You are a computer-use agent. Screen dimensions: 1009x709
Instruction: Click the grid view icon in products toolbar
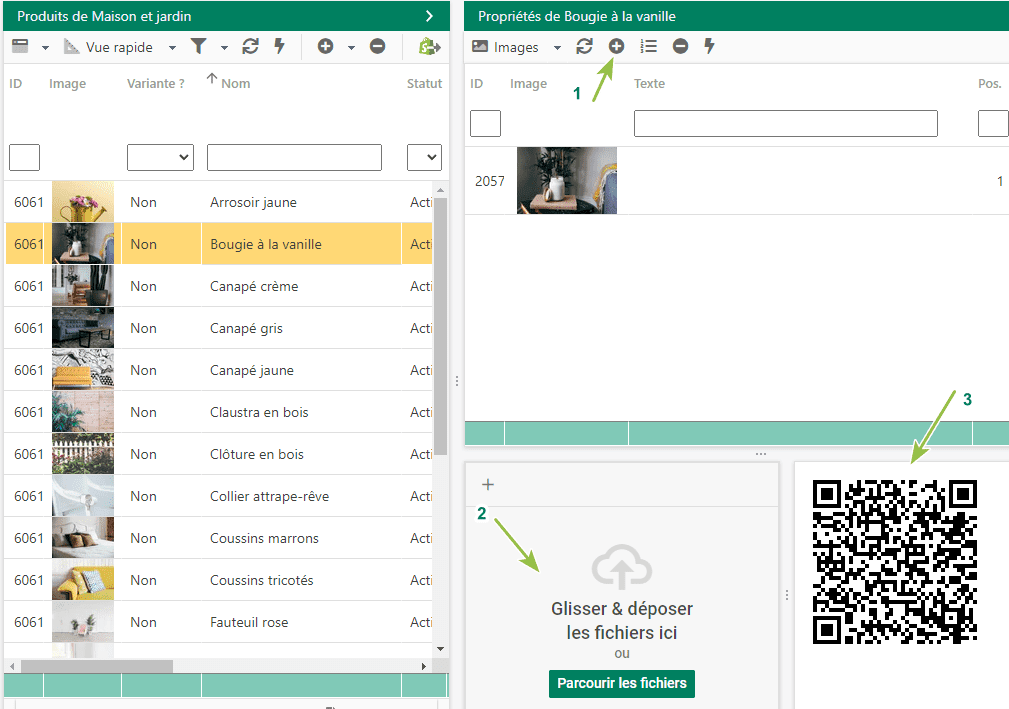(x=21, y=46)
